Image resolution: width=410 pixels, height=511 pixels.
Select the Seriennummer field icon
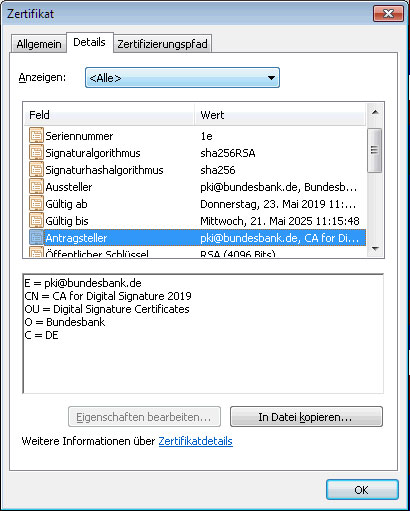click(36, 136)
